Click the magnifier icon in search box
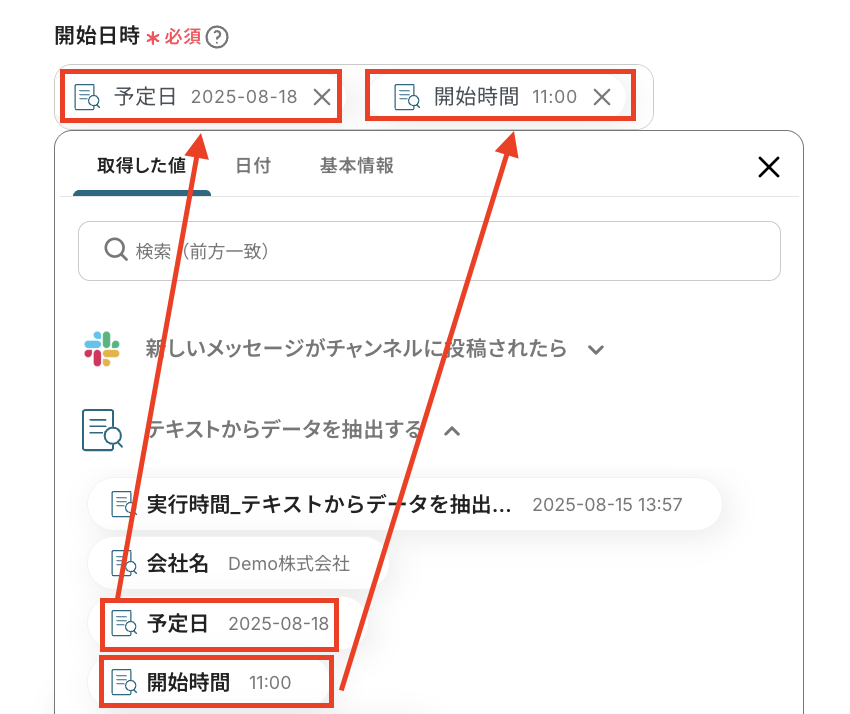This screenshot has width=850, height=714. point(115,250)
